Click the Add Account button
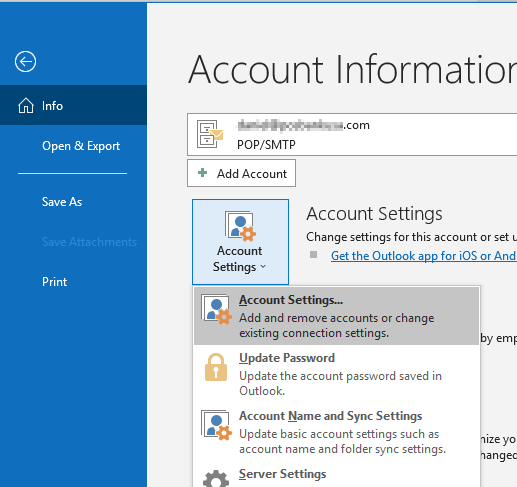Image resolution: width=517 pixels, height=487 pixels. (241, 173)
